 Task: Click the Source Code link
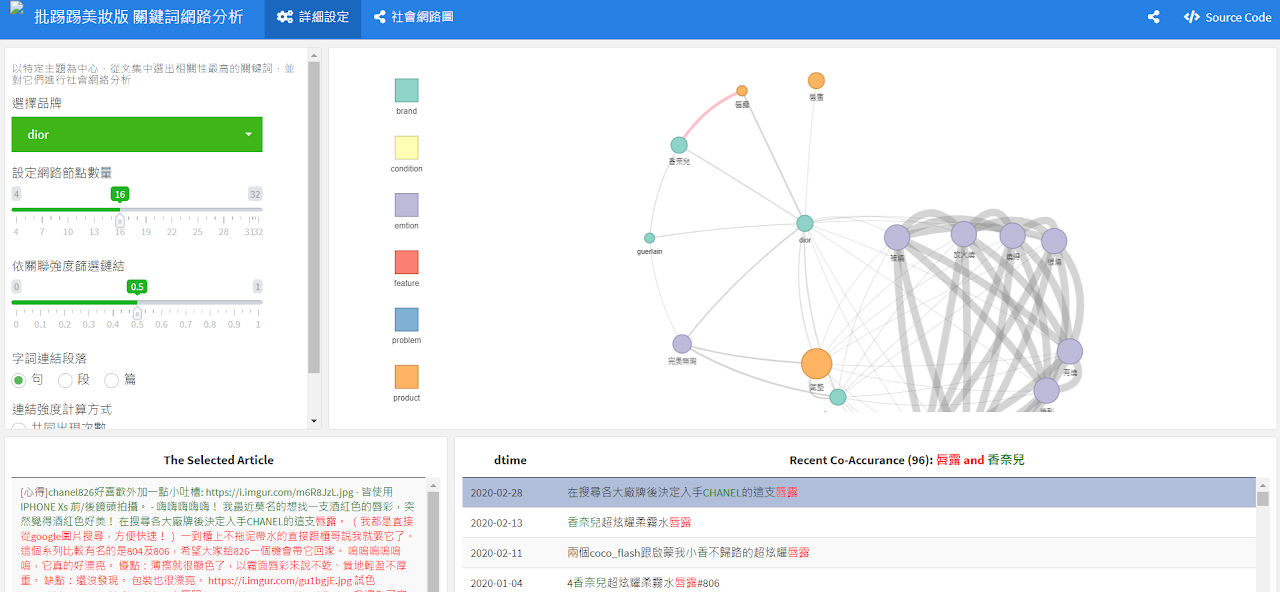(x=1228, y=17)
